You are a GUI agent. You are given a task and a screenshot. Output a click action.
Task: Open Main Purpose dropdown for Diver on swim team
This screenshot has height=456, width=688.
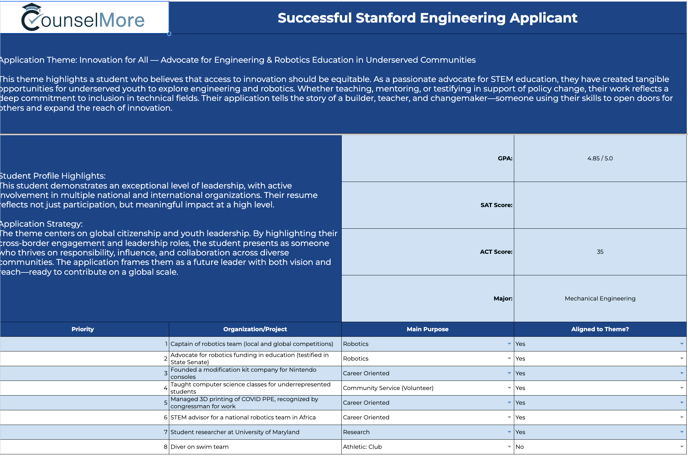coord(509,447)
